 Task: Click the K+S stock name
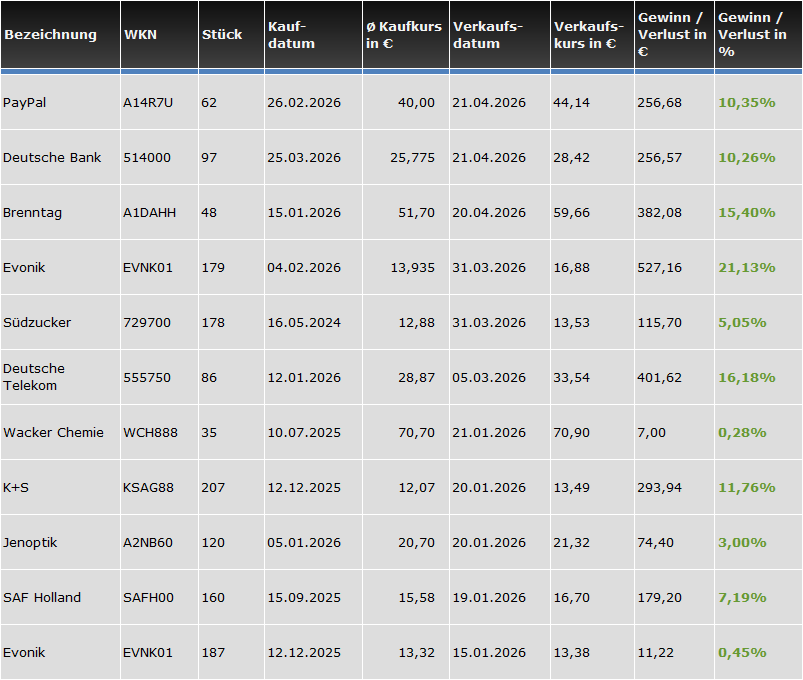tap(14, 488)
